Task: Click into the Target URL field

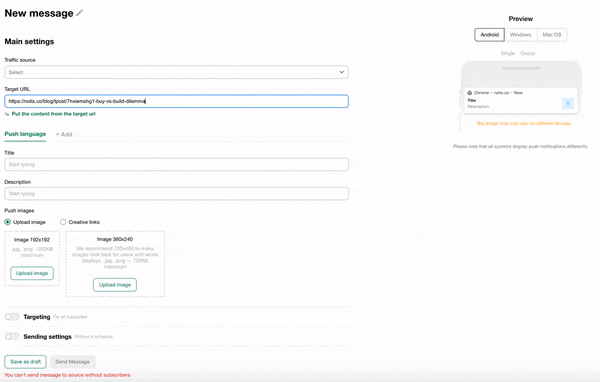Action: [x=176, y=101]
